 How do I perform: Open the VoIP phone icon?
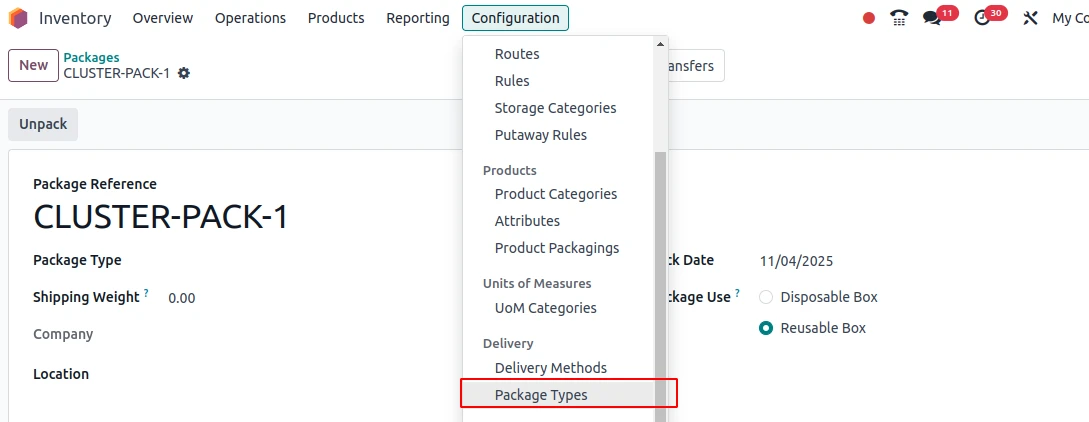click(x=899, y=18)
